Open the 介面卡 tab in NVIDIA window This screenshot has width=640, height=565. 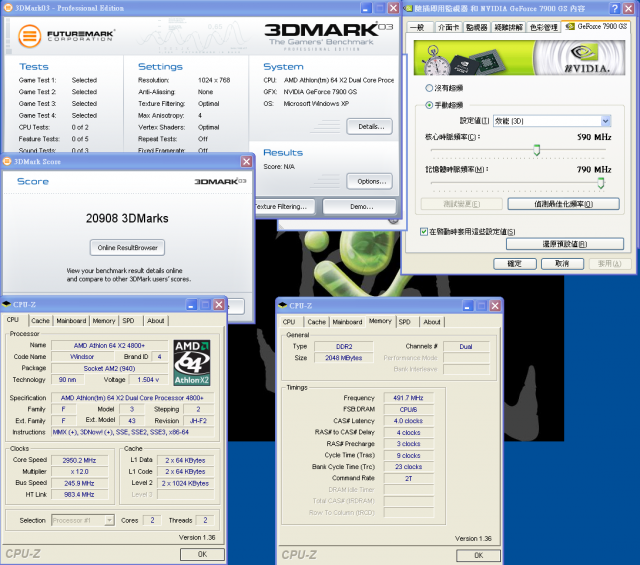[x=449, y=27]
